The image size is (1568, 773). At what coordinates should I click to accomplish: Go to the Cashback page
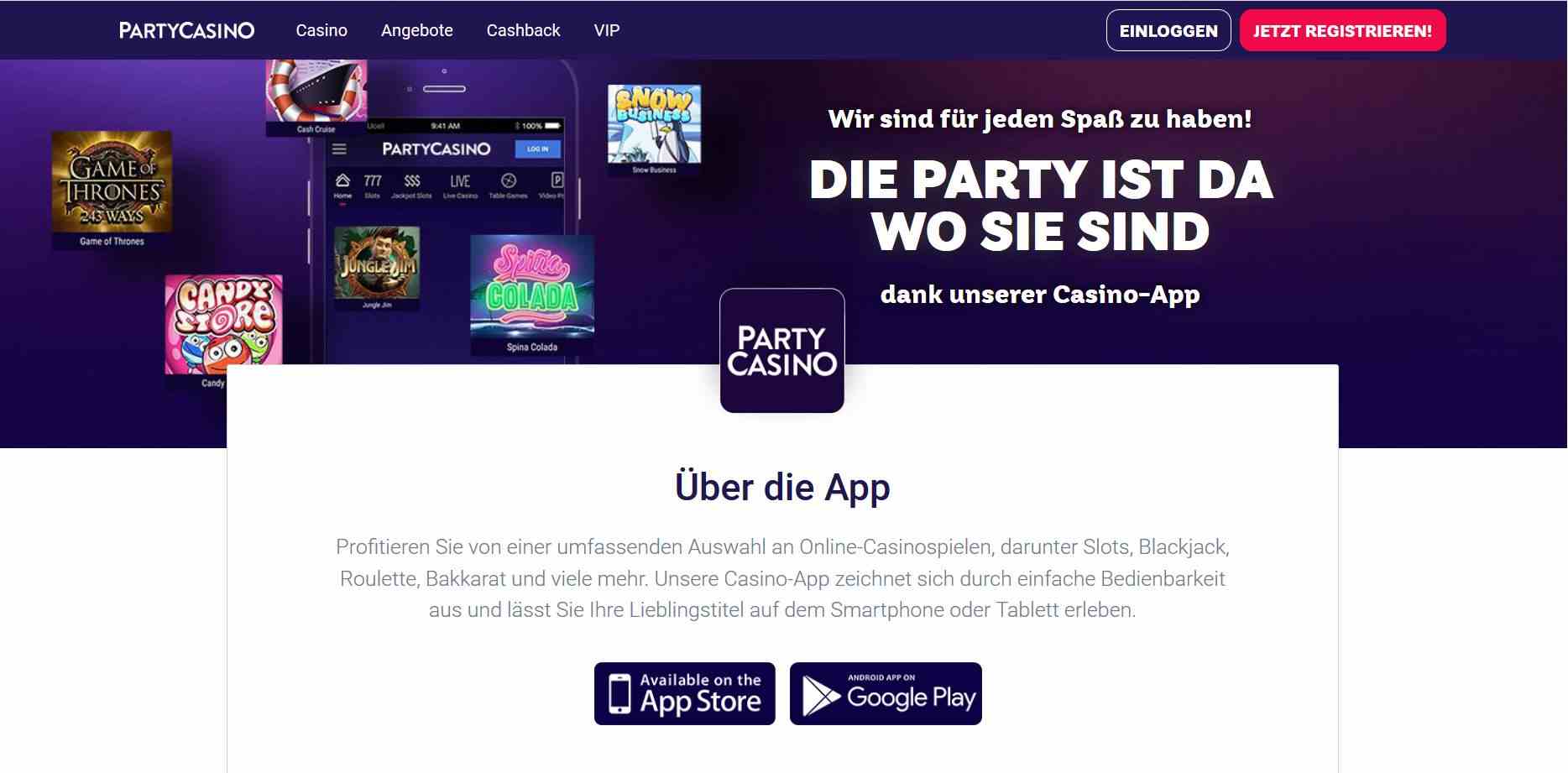coord(523,30)
